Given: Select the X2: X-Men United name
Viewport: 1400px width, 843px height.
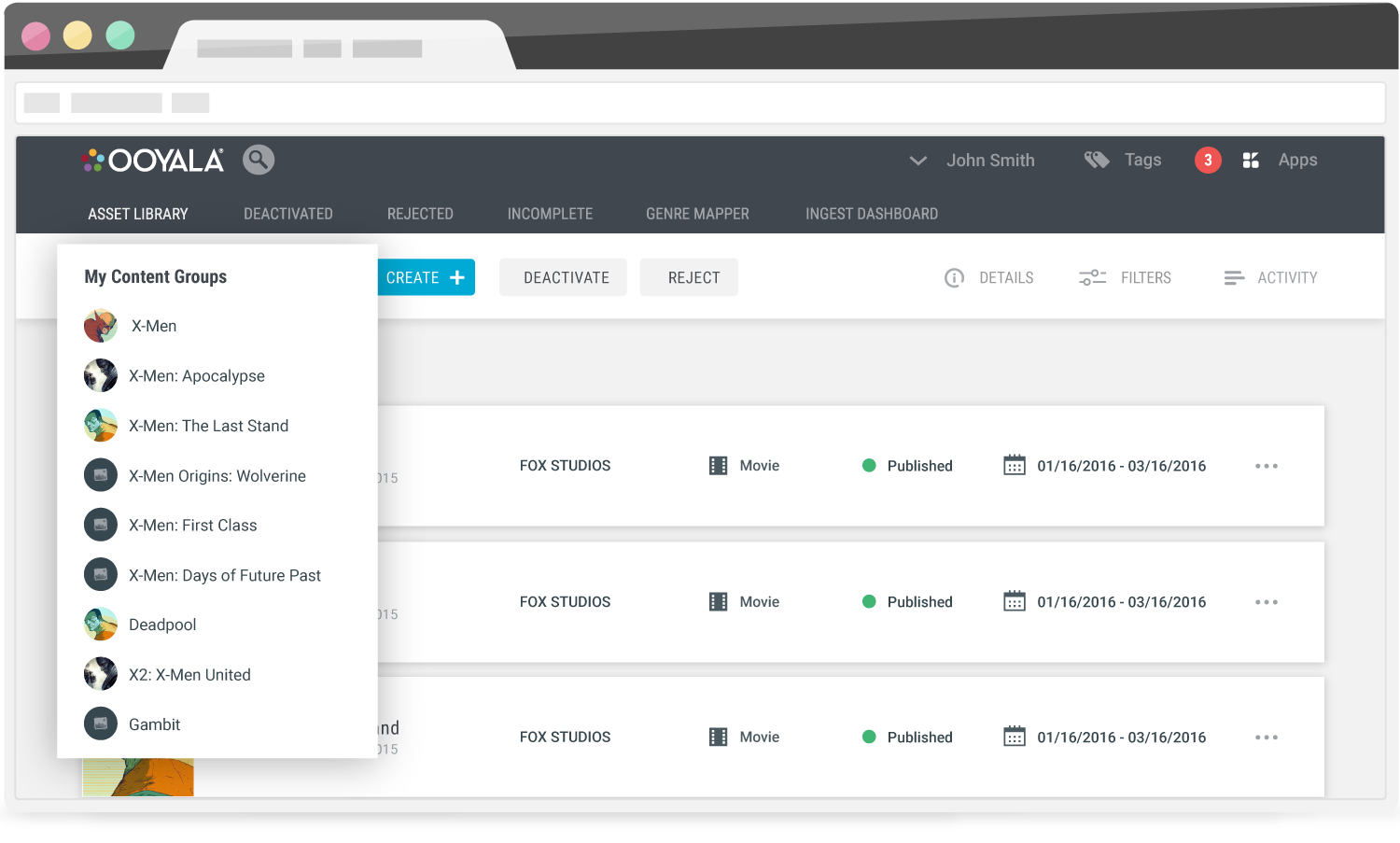Looking at the screenshot, I should [x=189, y=675].
